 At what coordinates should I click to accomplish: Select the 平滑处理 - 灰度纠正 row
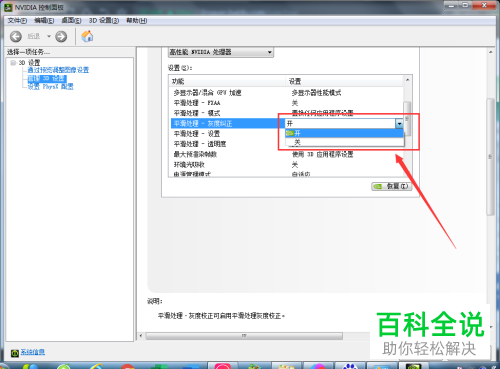pos(228,124)
